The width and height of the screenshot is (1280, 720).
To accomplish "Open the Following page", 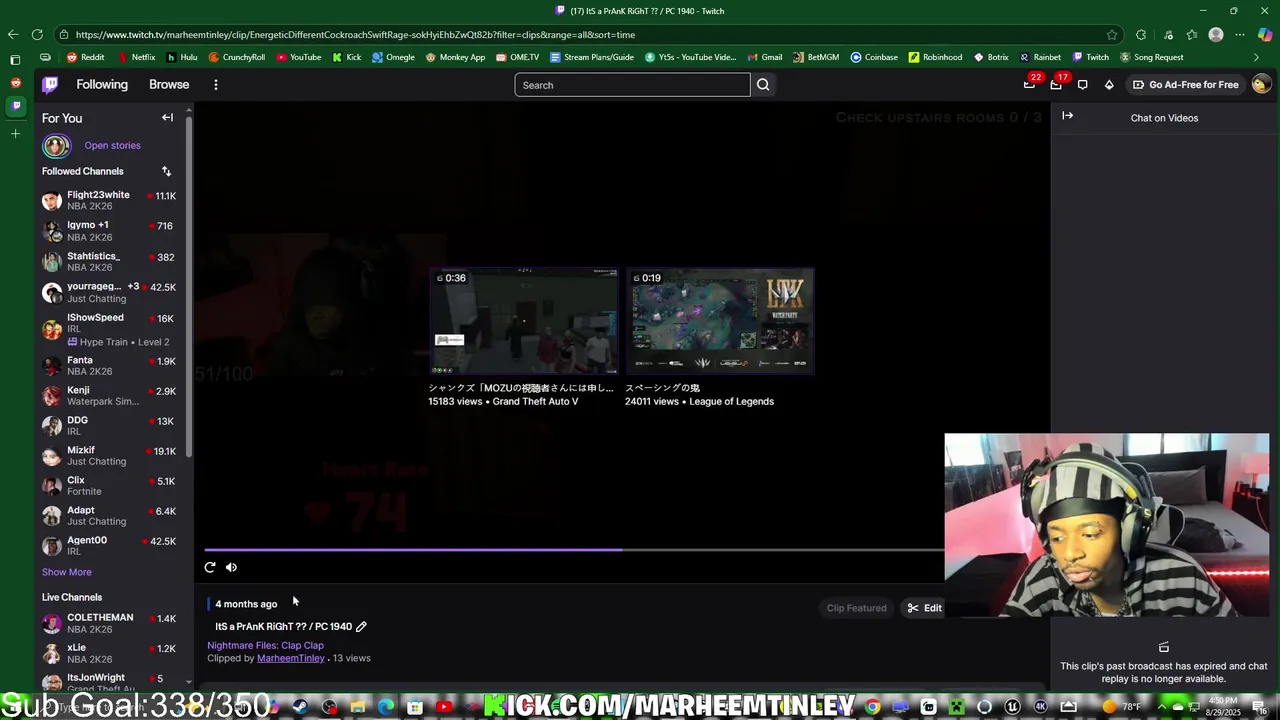I will [102, 85].
